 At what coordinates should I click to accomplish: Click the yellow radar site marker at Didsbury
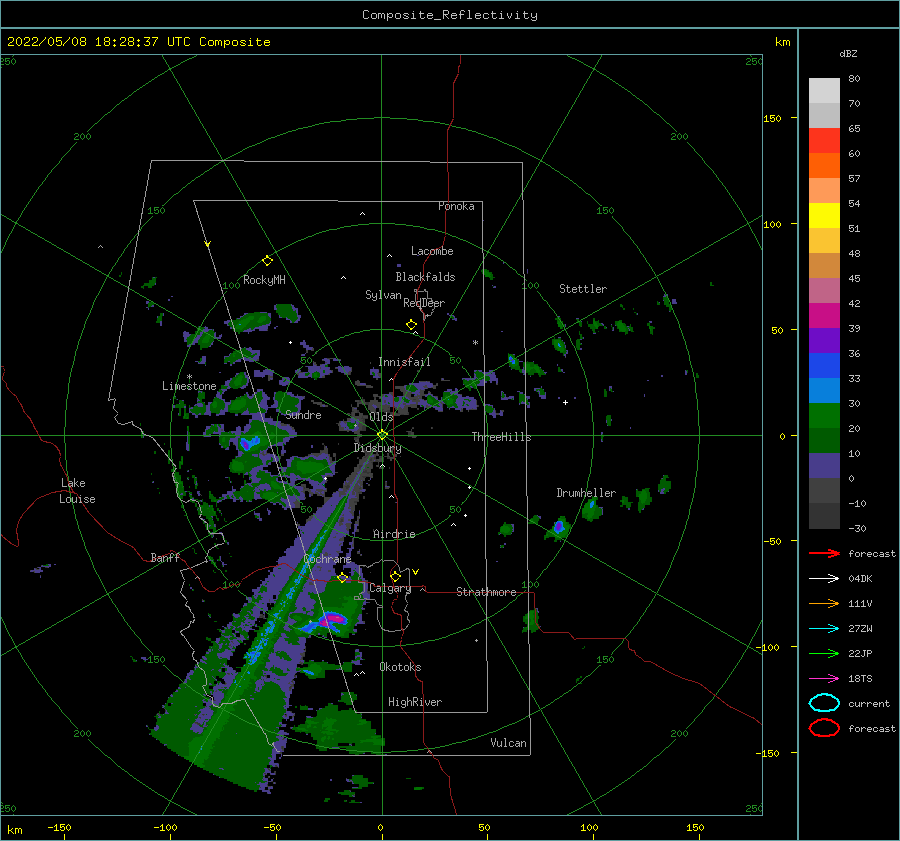[x=382, y=435]
